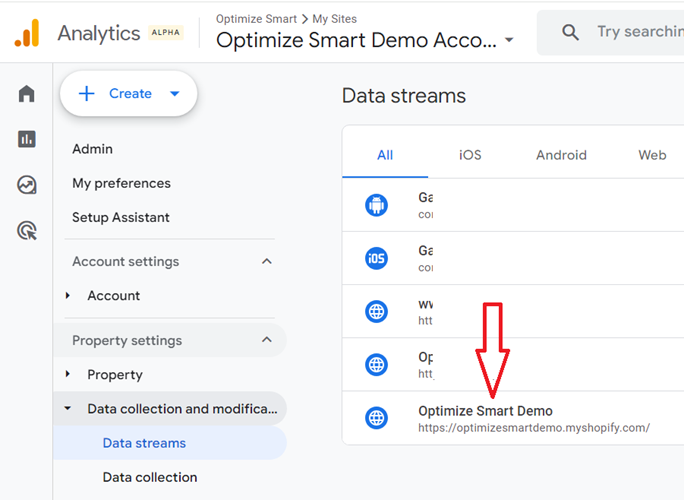Click the Optimize Smart breadcrumb link
Image resolution: width=684 pixels, height=500 pixels.
256,19
